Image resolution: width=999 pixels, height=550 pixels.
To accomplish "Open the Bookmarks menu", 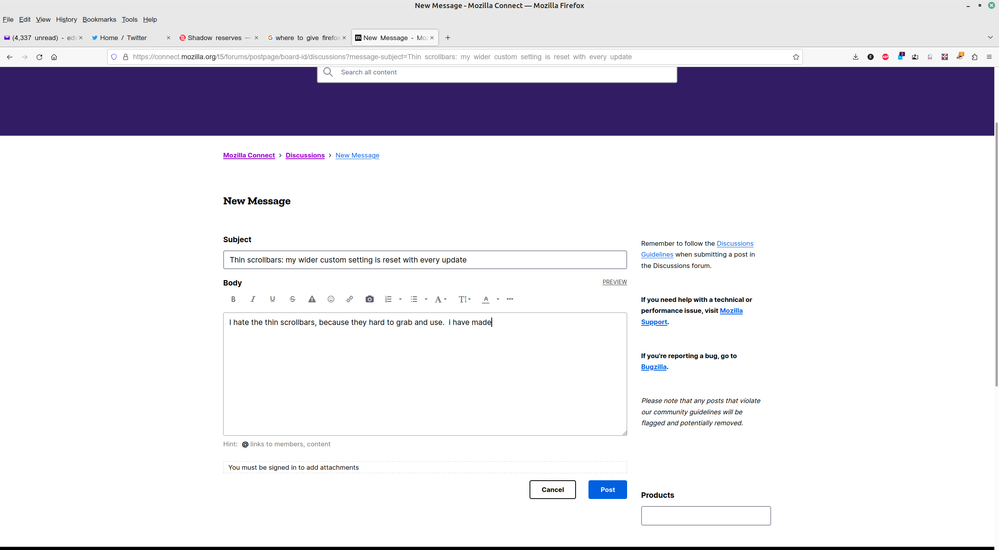I will coord(99,19).
